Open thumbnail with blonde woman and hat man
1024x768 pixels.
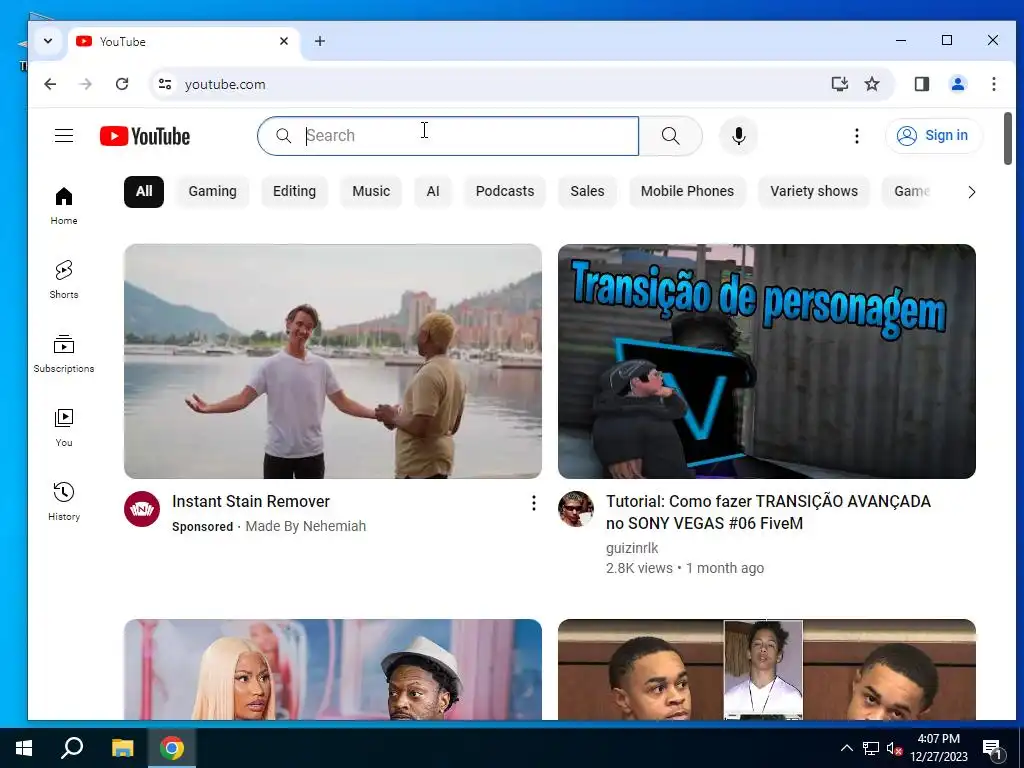(x=333, y=669)
